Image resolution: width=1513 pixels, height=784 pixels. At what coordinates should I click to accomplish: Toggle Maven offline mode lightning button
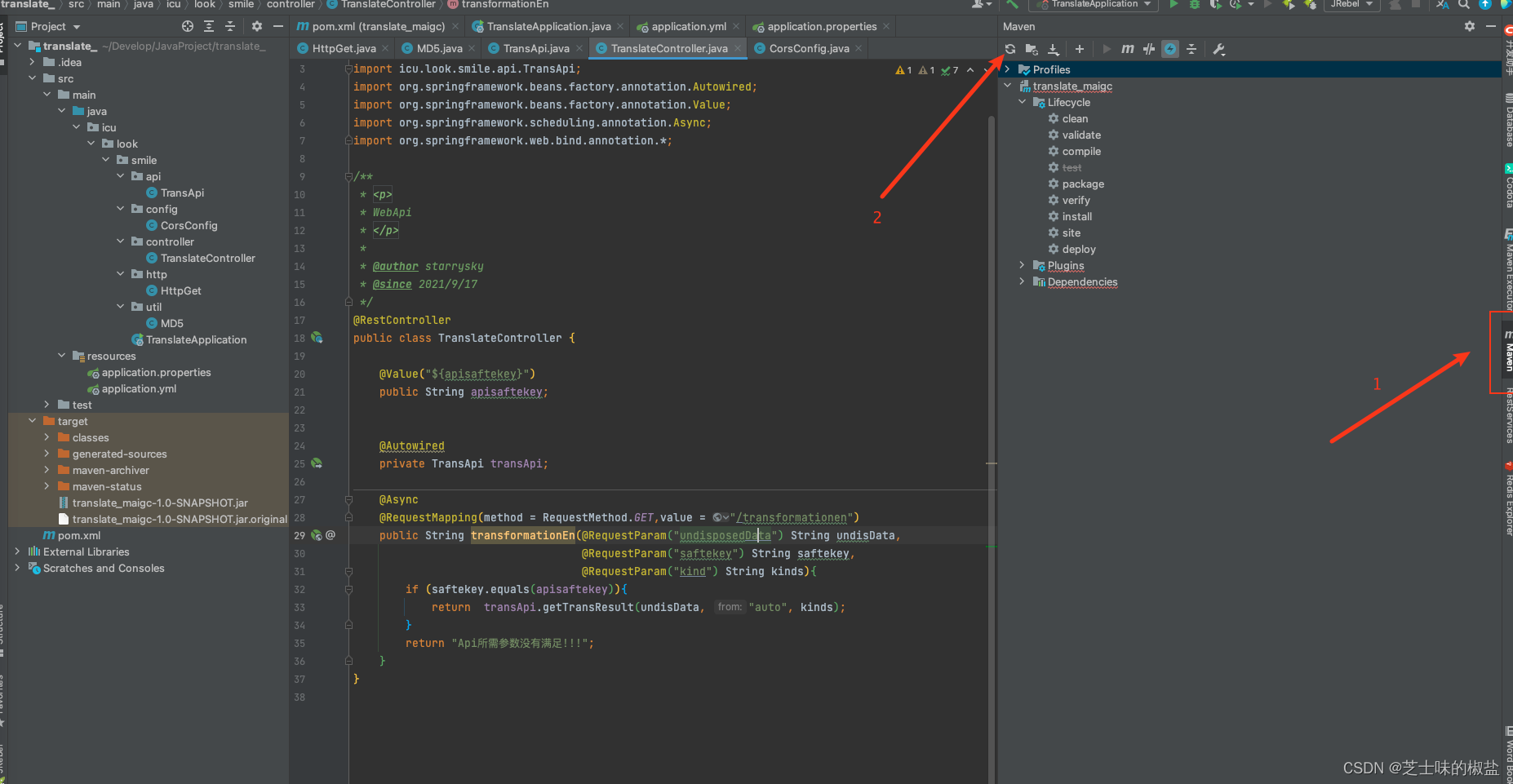point(1170,49)
